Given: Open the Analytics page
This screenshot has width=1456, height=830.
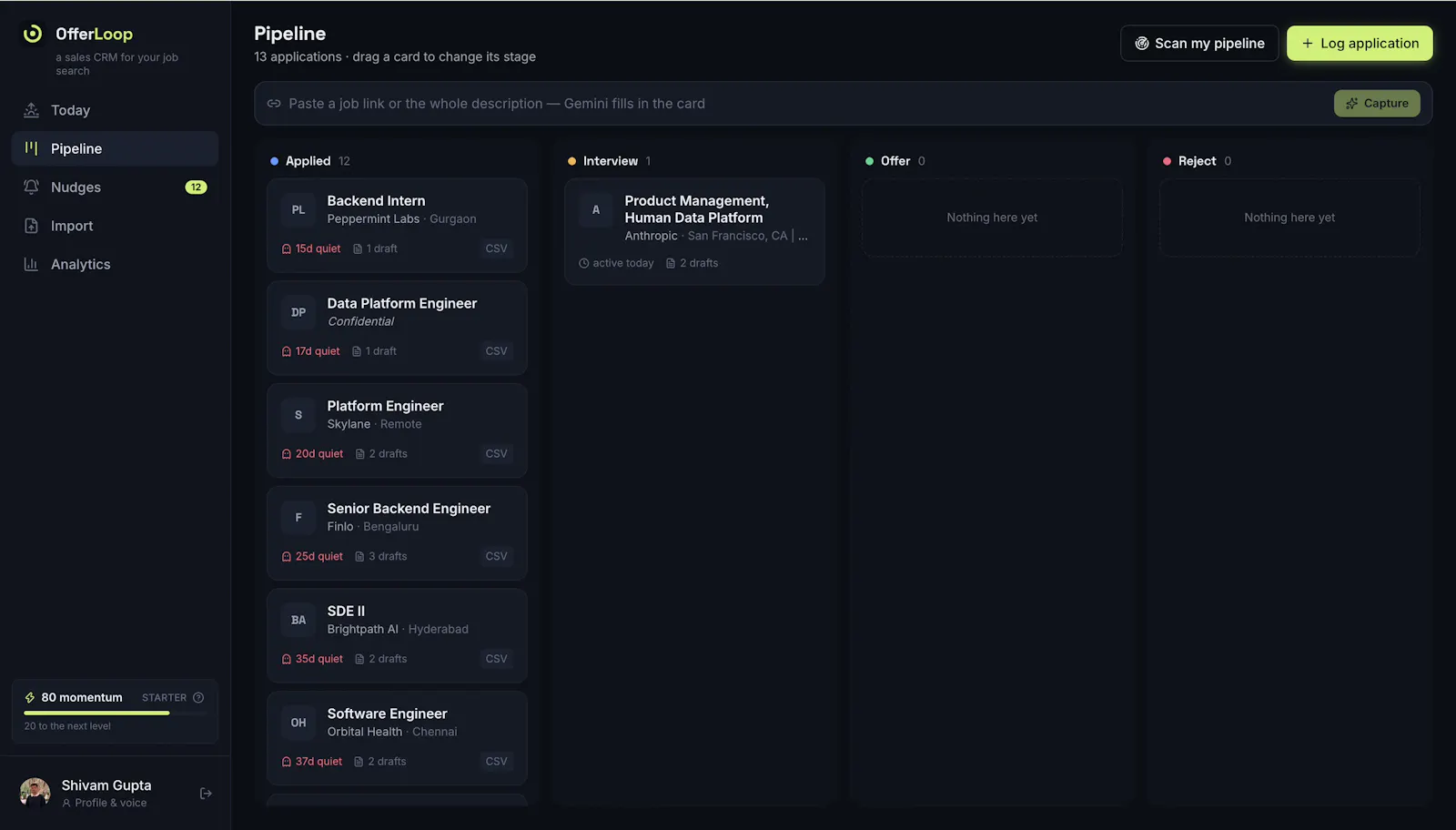Looking at the screenshot, I should click(x=115, y=264).
